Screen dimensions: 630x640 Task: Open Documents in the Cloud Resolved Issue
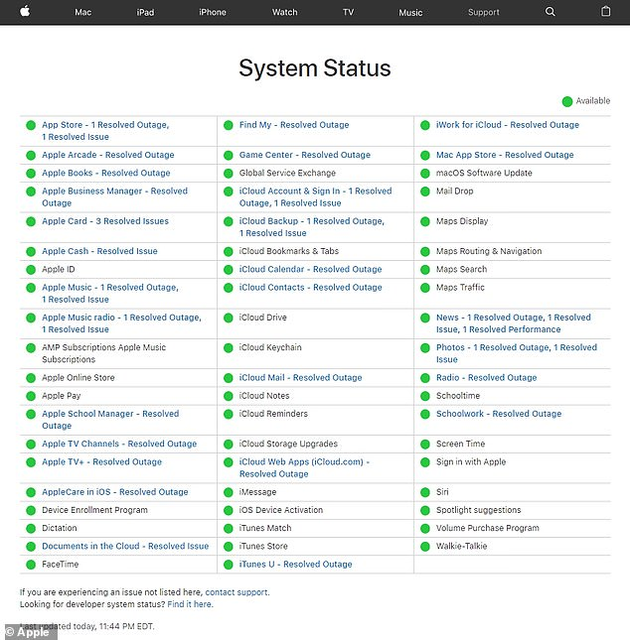[125, 547]
